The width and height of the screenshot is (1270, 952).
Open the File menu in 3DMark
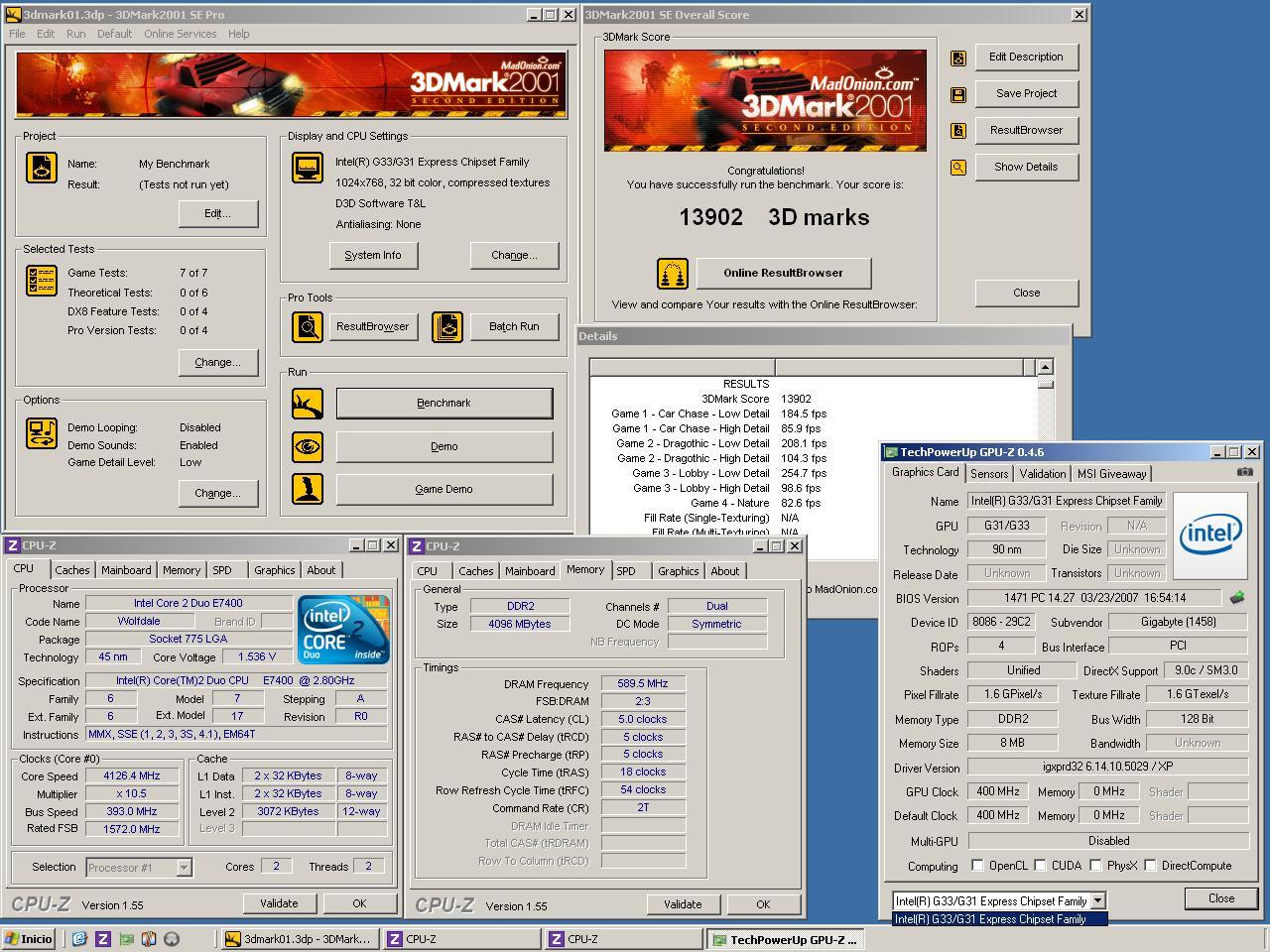click(x=17, y=34)
